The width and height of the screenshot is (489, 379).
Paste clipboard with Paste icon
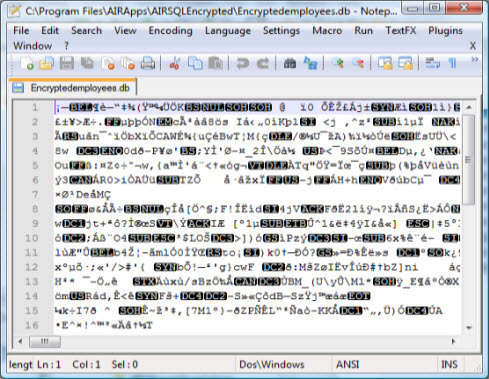point(215,63)
